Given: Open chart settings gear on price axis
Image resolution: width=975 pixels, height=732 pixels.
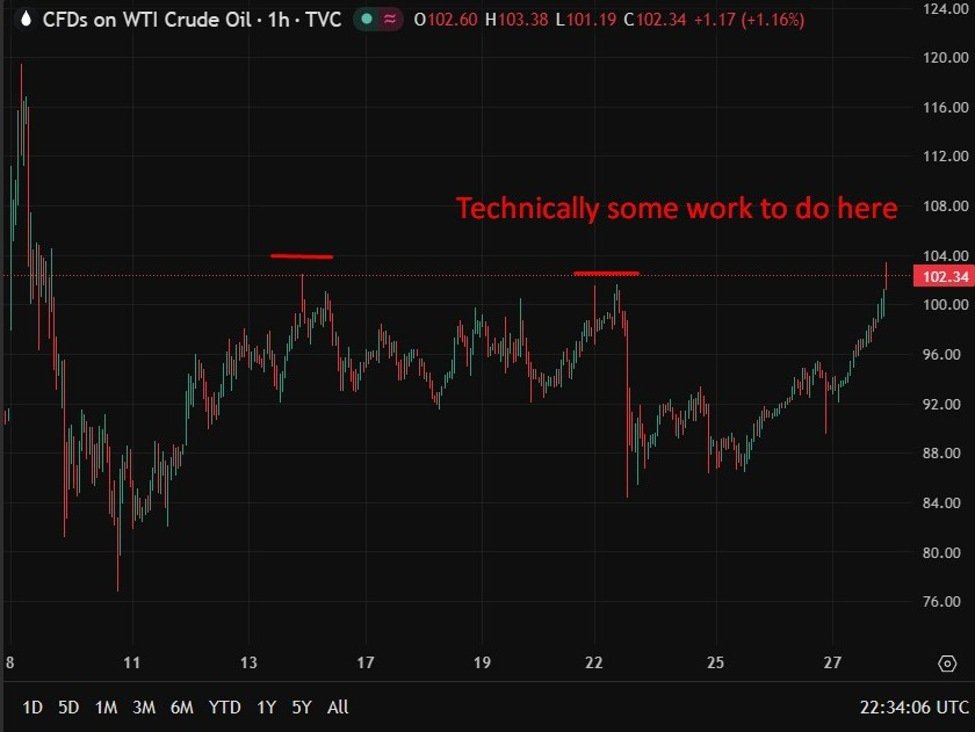Looking at the screenshot, I should pyautogui.click(x=946, y=663).
